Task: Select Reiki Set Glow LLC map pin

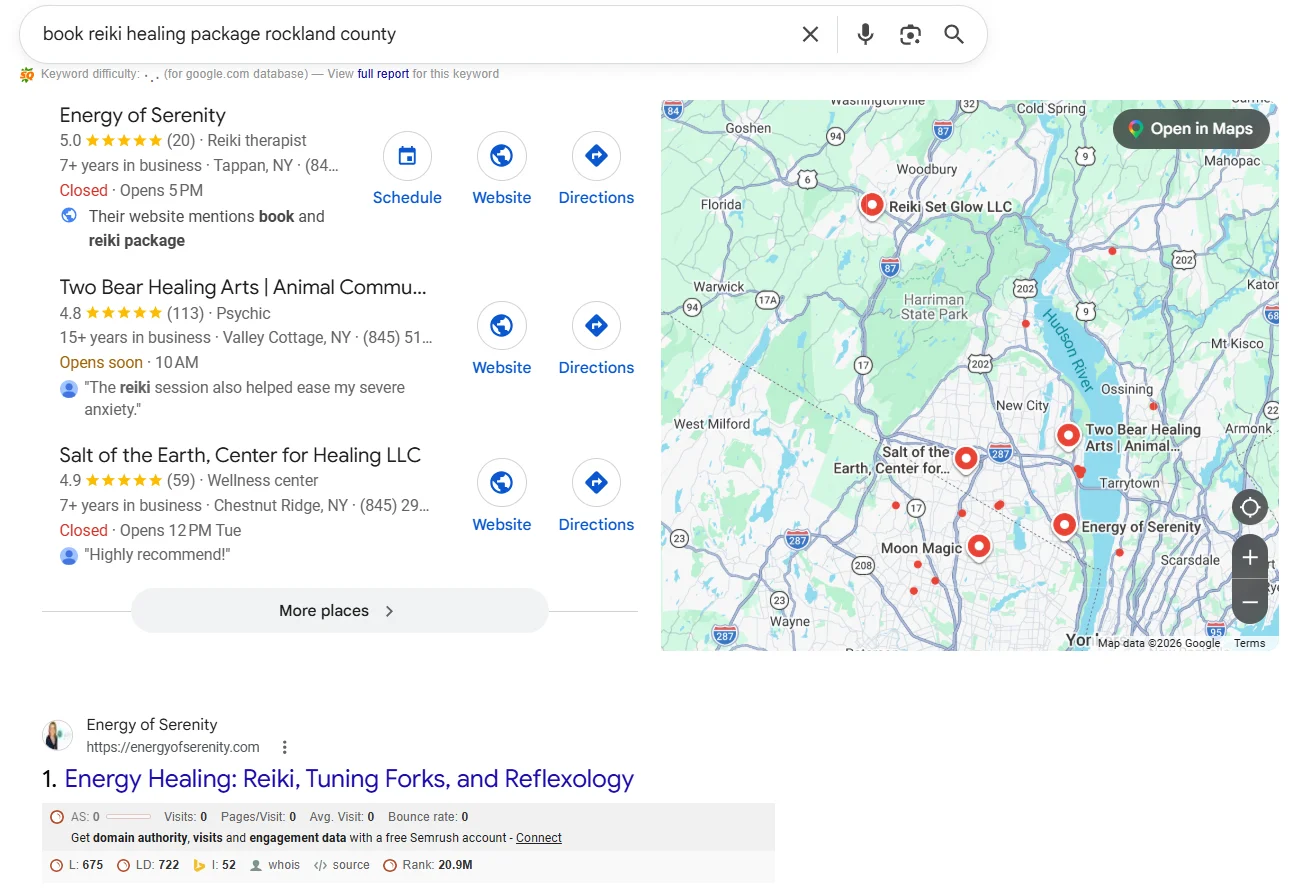Action: coord(872,205)
